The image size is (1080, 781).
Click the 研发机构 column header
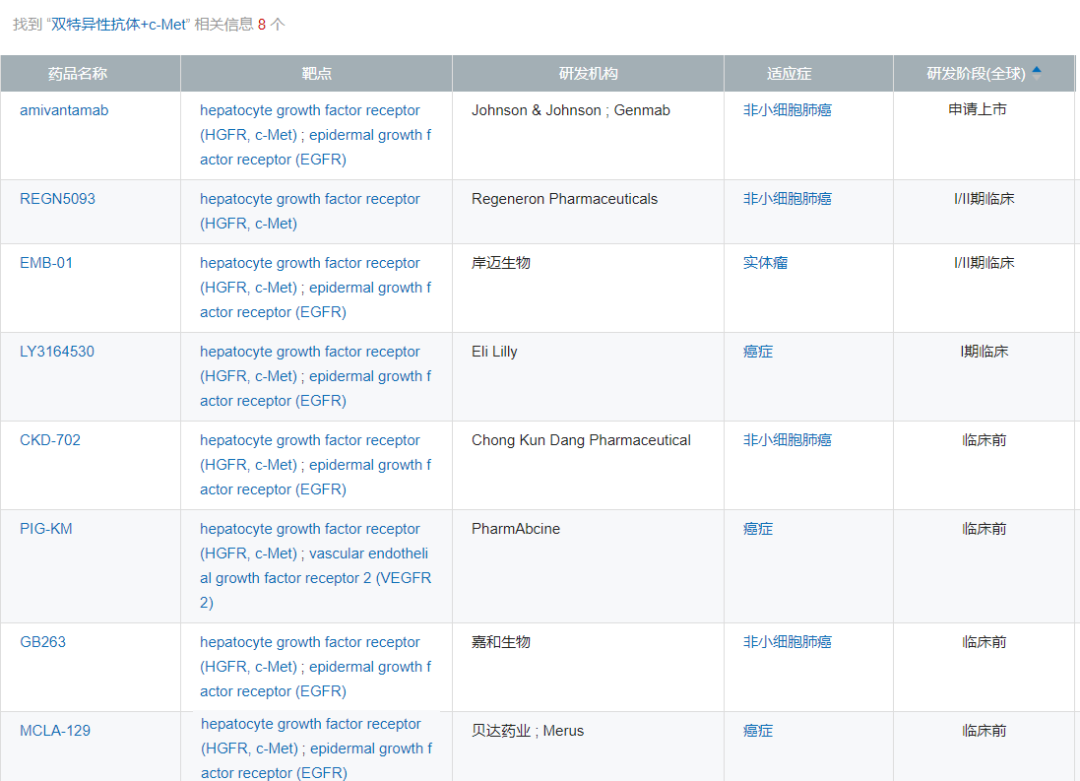[588, 74]
